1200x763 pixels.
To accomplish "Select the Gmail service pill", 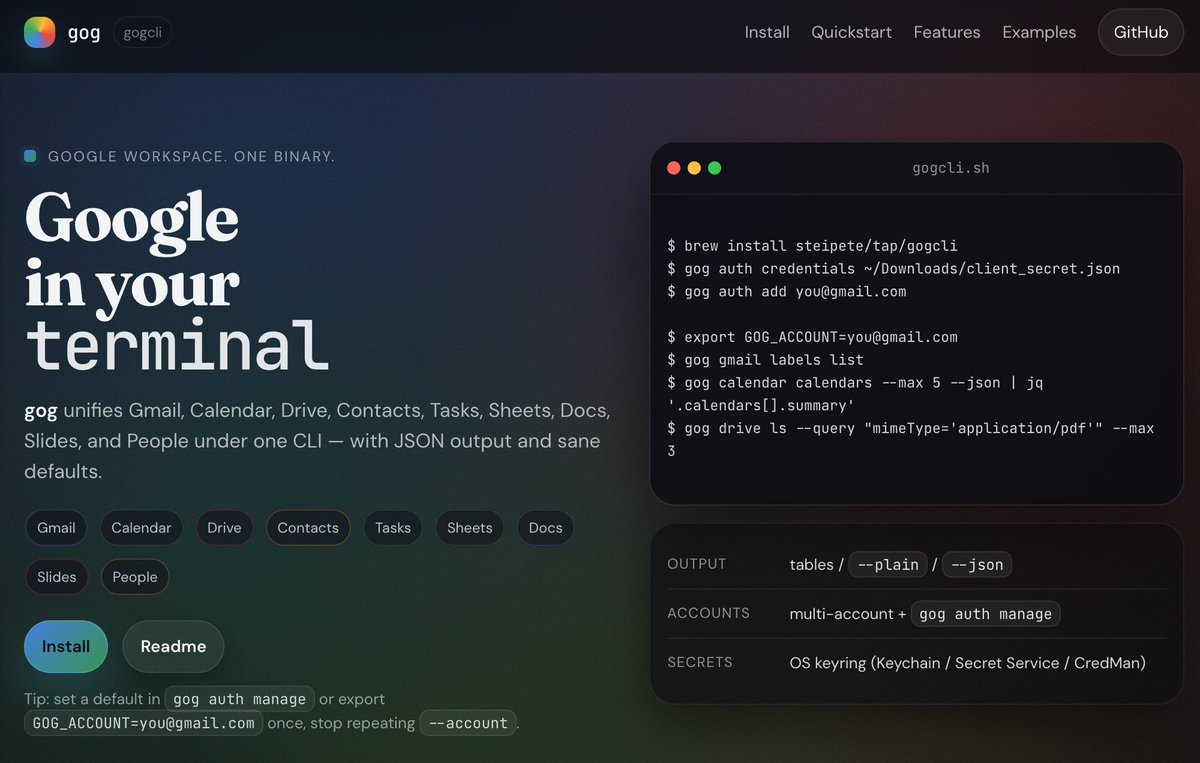I will click(x=56, y=527).
